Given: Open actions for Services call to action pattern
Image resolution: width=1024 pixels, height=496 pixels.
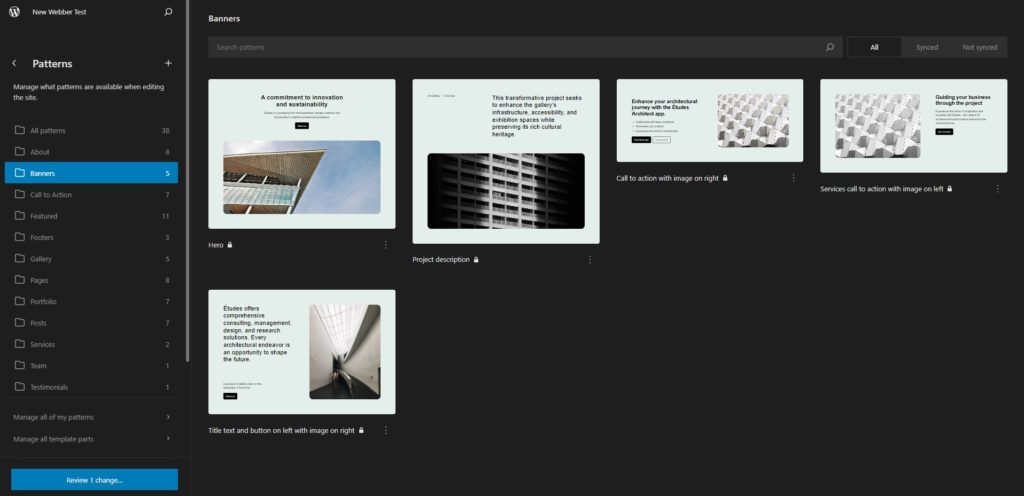Looking at the screenshot, I should 997,188.
